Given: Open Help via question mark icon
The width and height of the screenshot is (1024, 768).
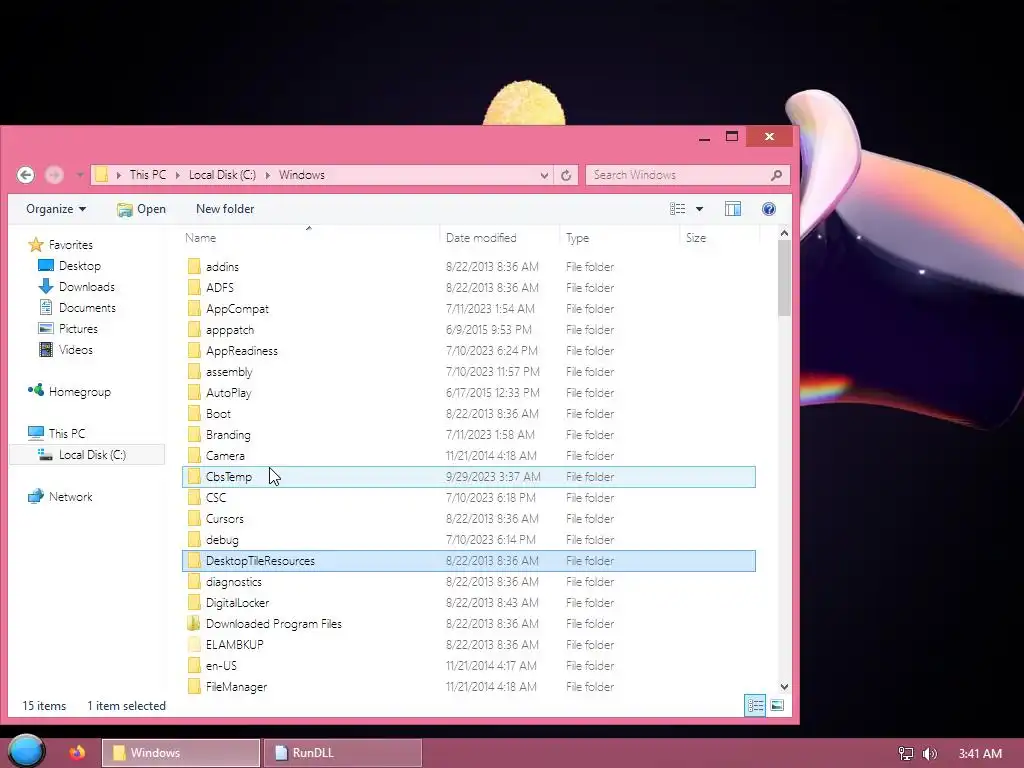Looking at the screenshot, I should coord(769,209).
